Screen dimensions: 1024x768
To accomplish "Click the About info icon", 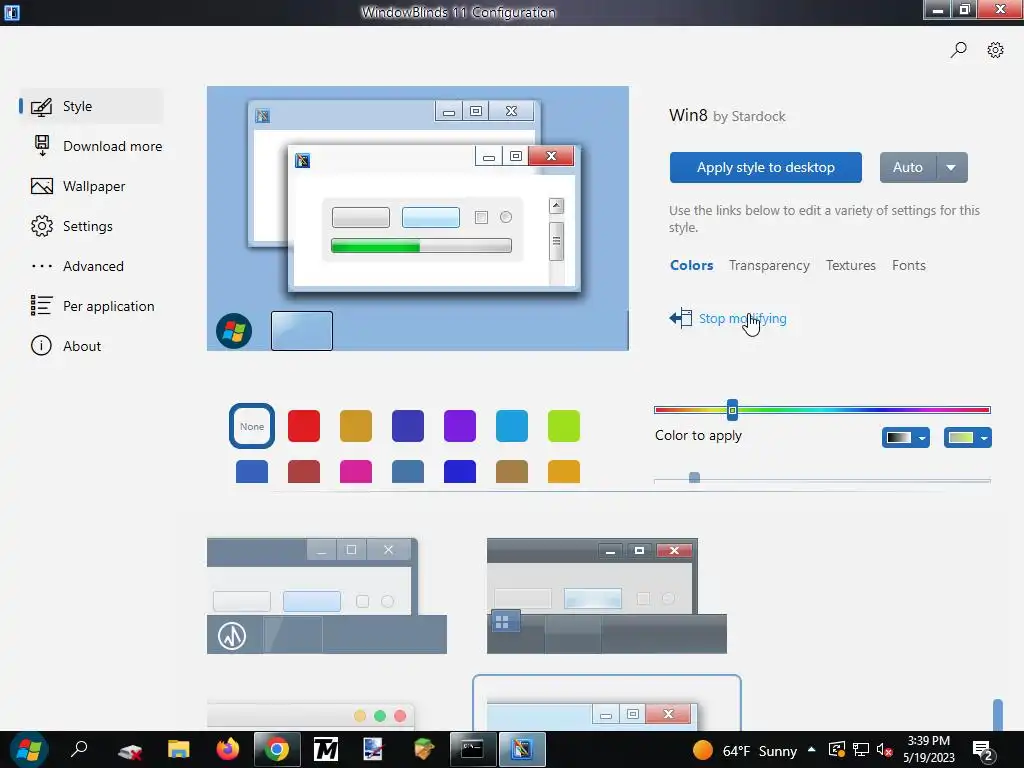I will [41, 345].
